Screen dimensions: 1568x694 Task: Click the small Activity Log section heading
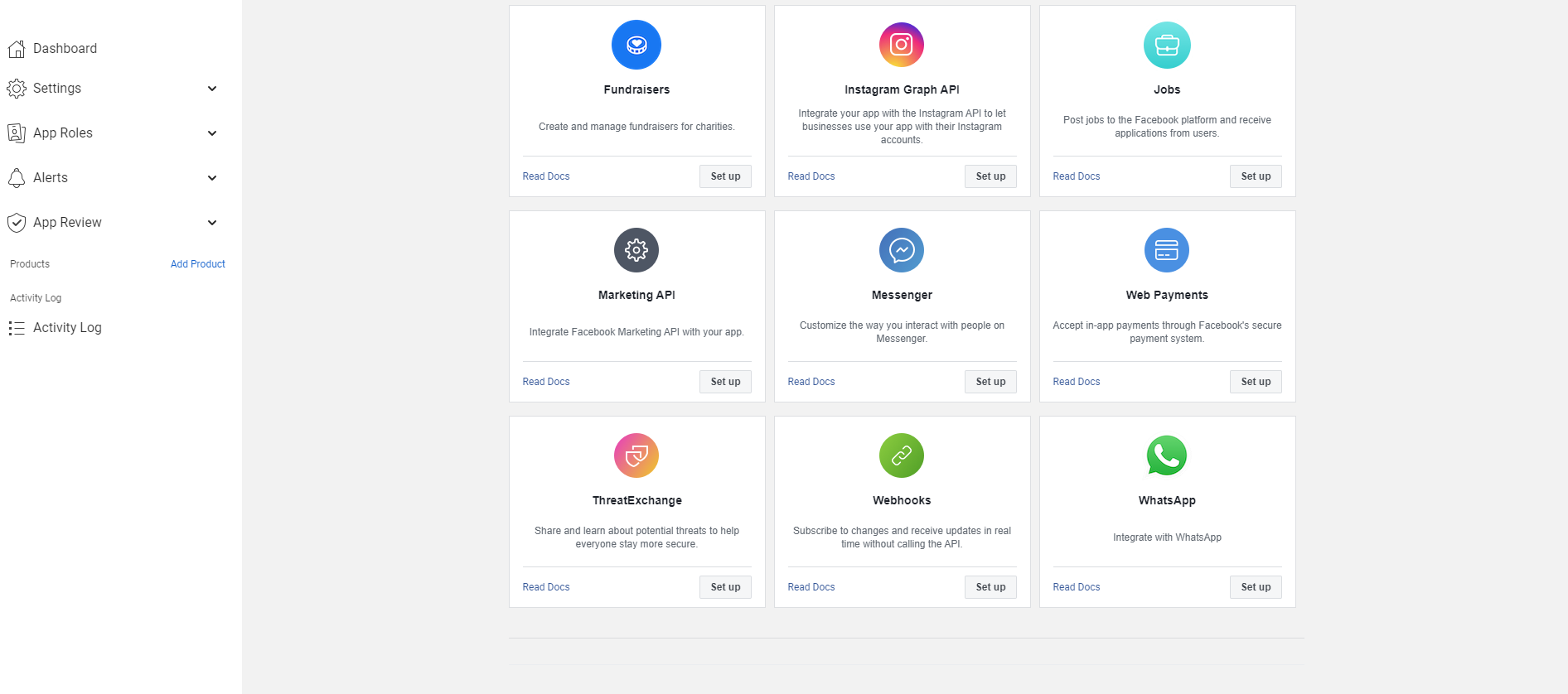pos(36,298)
